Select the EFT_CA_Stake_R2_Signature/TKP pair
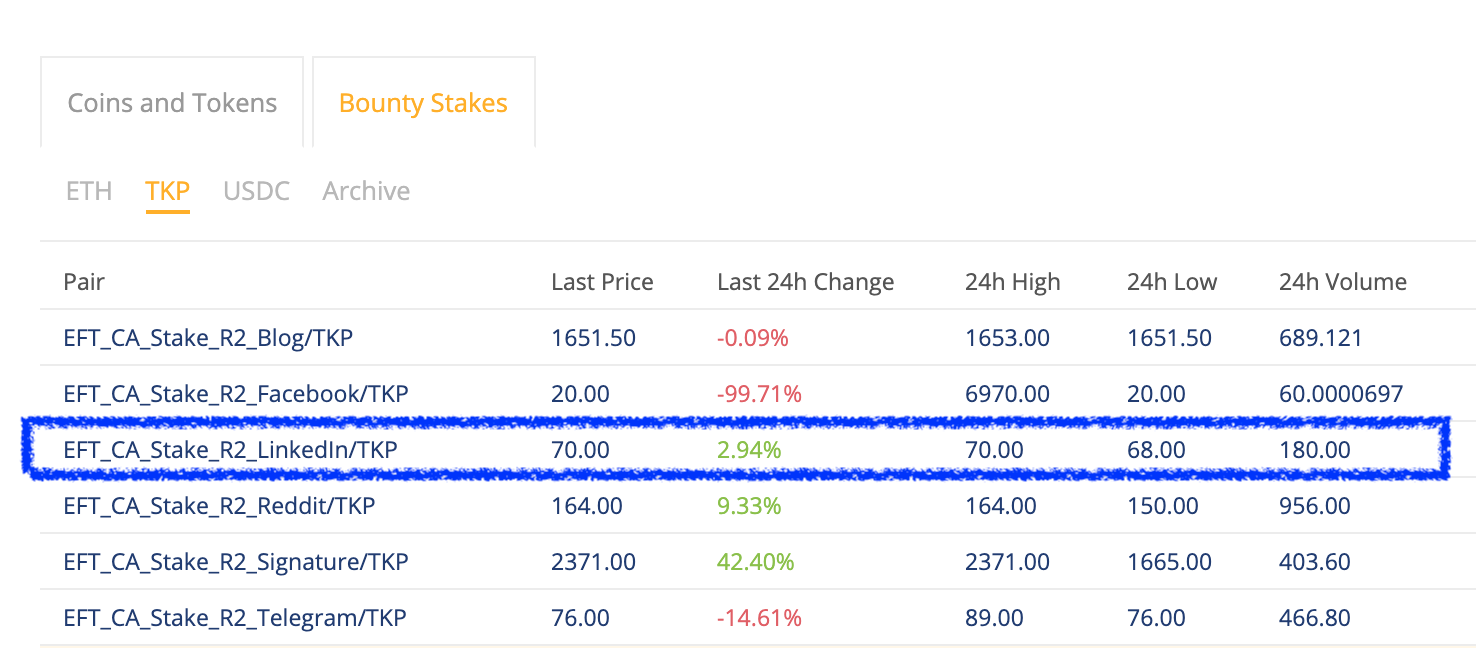Viewport: 1476px width, 648px height. point(236,562)
